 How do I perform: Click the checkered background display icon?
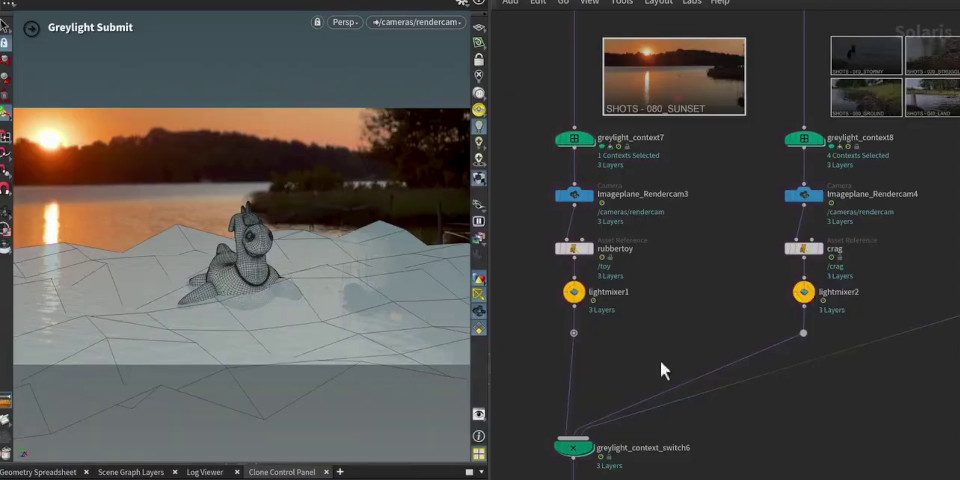click(479, 178)
